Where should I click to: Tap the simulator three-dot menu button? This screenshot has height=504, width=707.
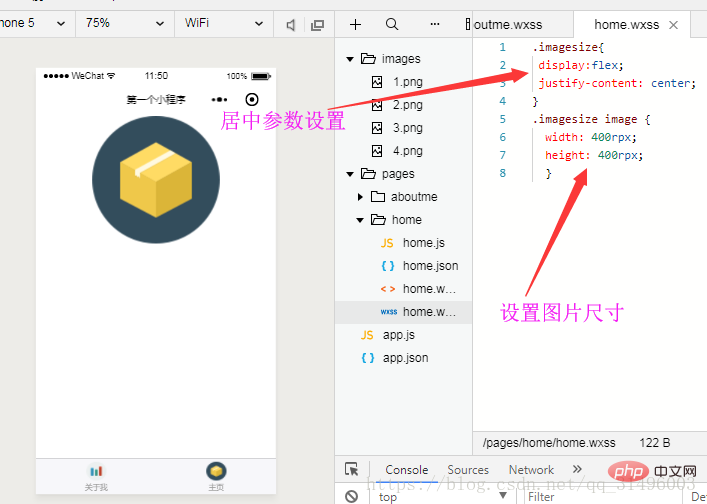pyautogui.click(x=220, y=100)
